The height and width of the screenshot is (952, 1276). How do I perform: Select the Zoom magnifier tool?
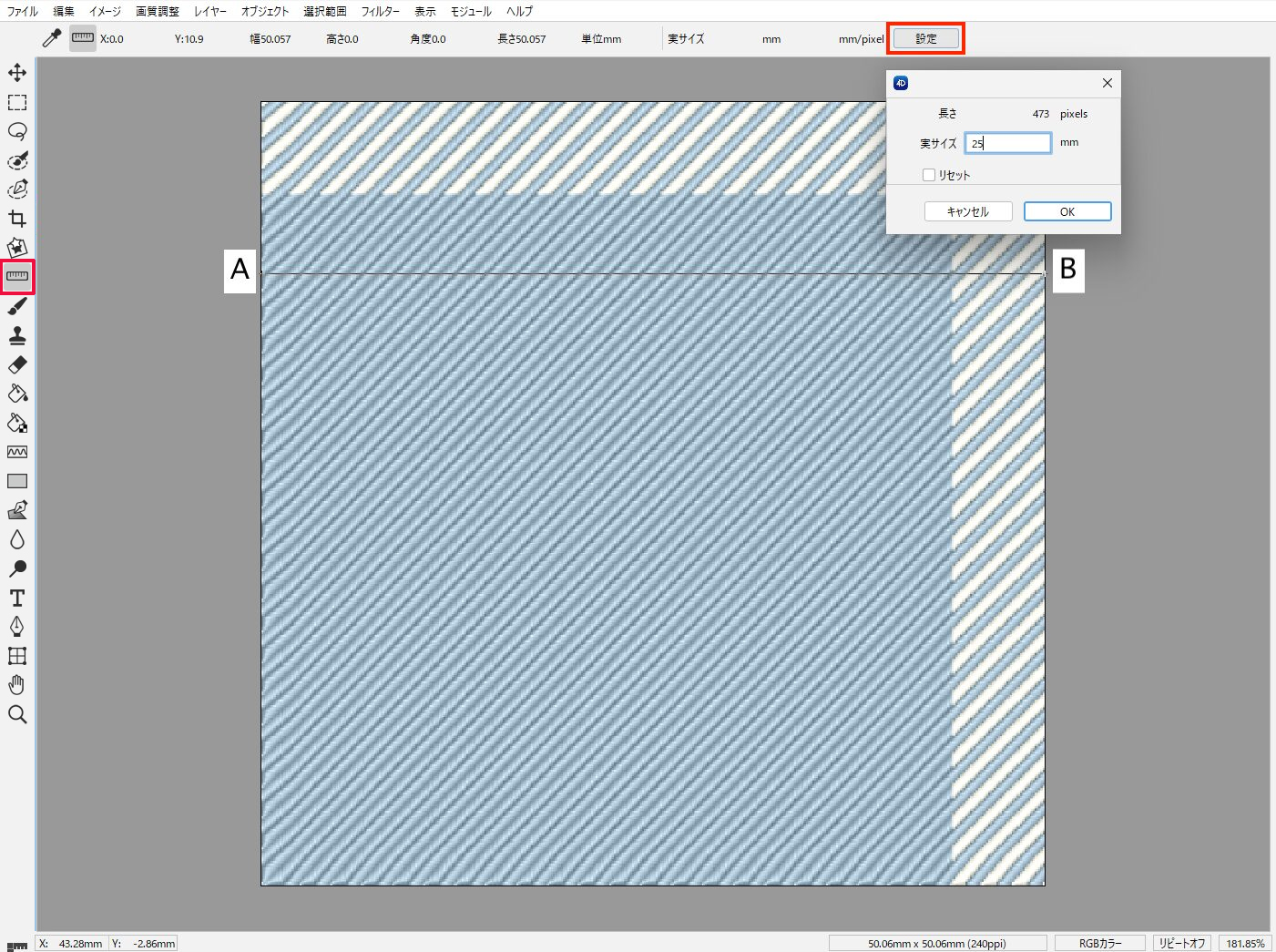(x=17, y=714)
